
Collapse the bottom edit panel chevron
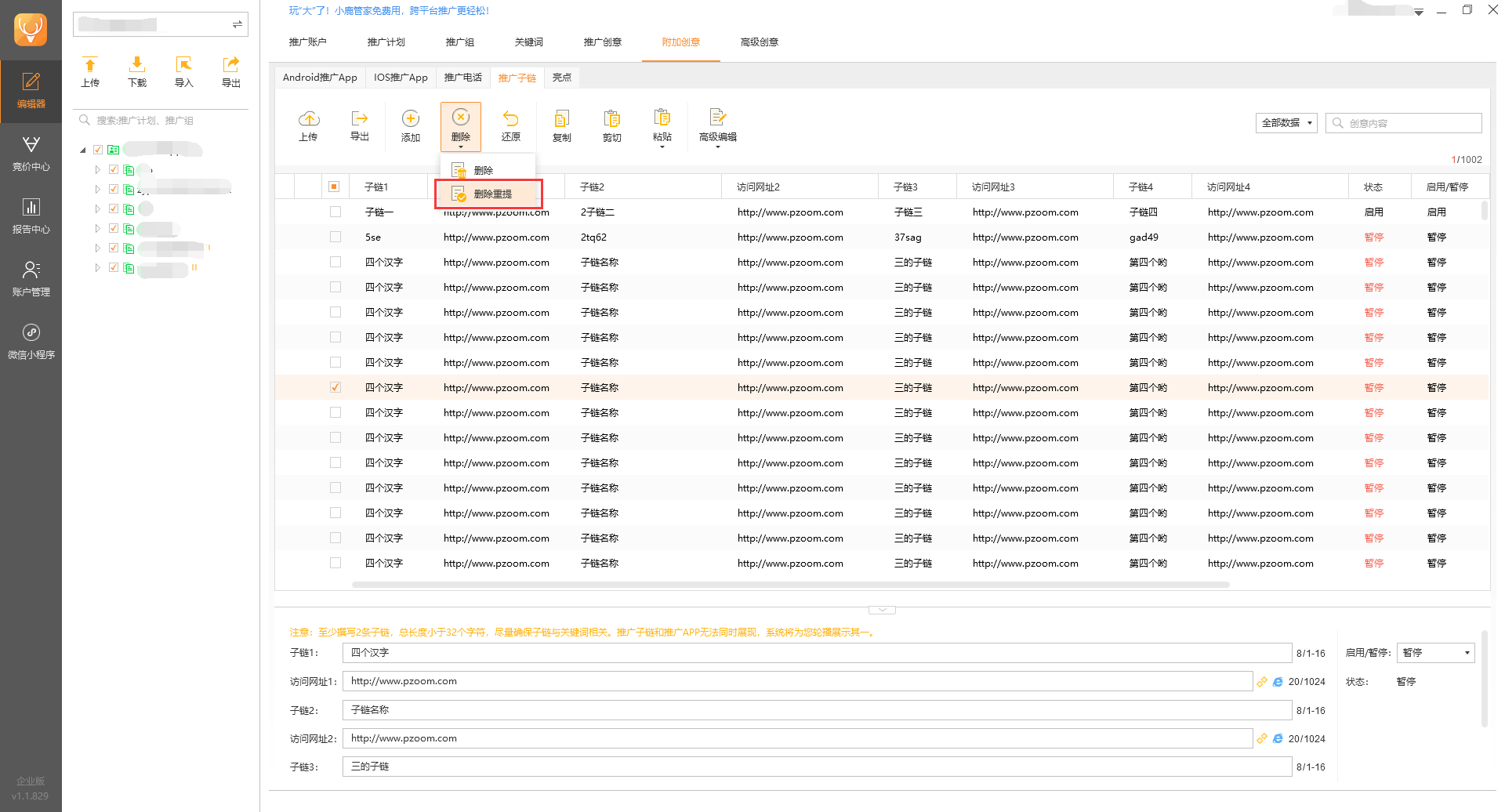(882, 610)
